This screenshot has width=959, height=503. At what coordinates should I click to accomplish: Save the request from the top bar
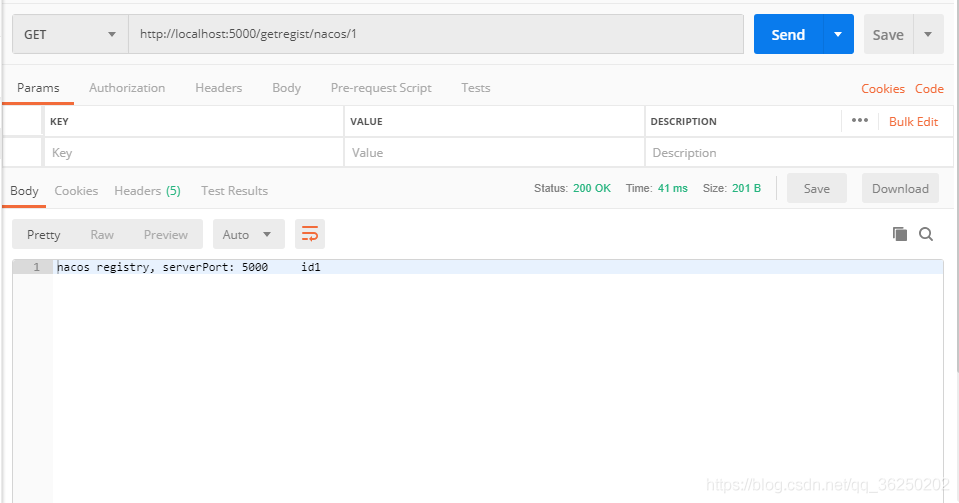(x=888, y=34)
